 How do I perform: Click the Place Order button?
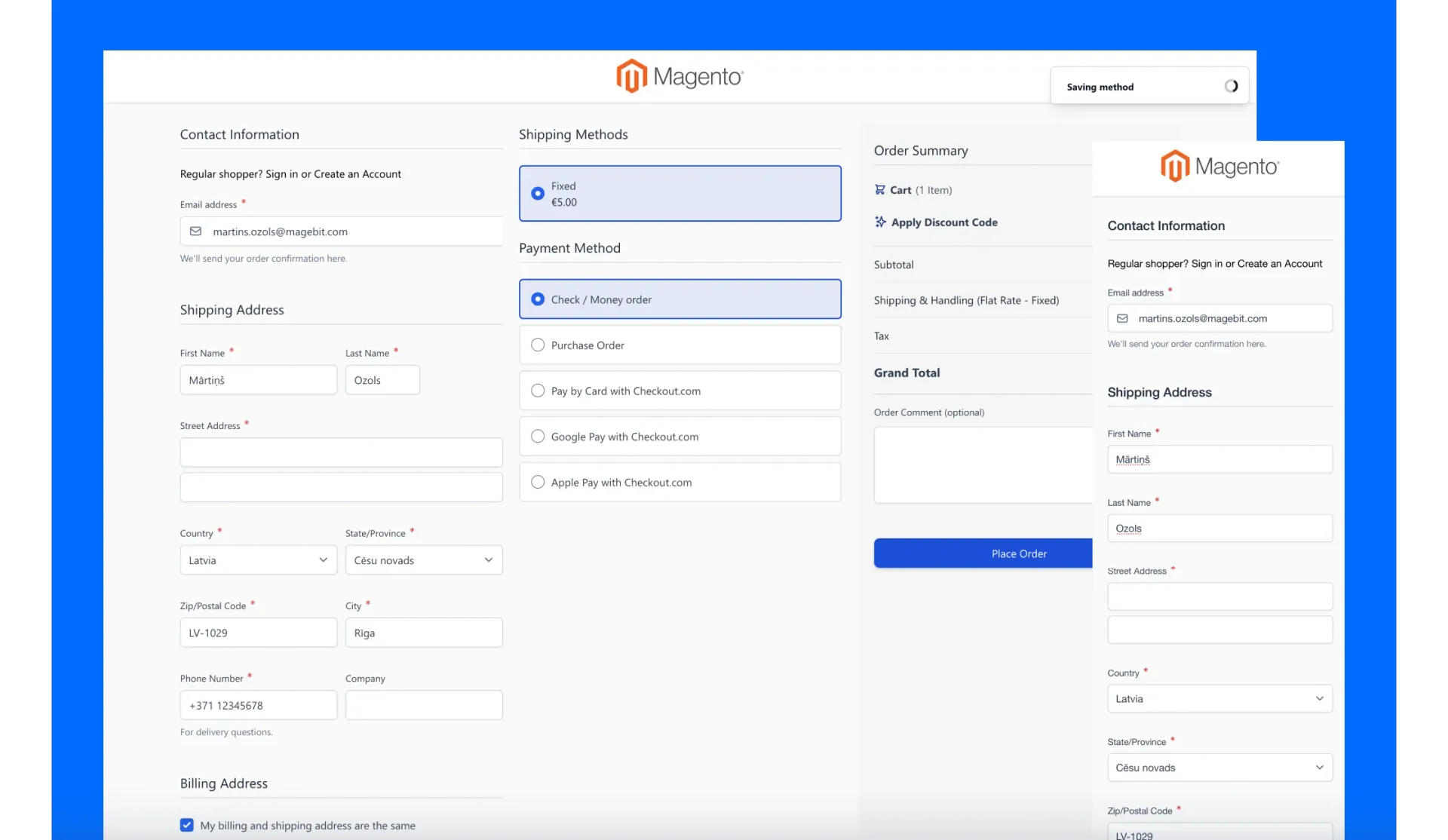pyautogui.click(x=983, y=553)
